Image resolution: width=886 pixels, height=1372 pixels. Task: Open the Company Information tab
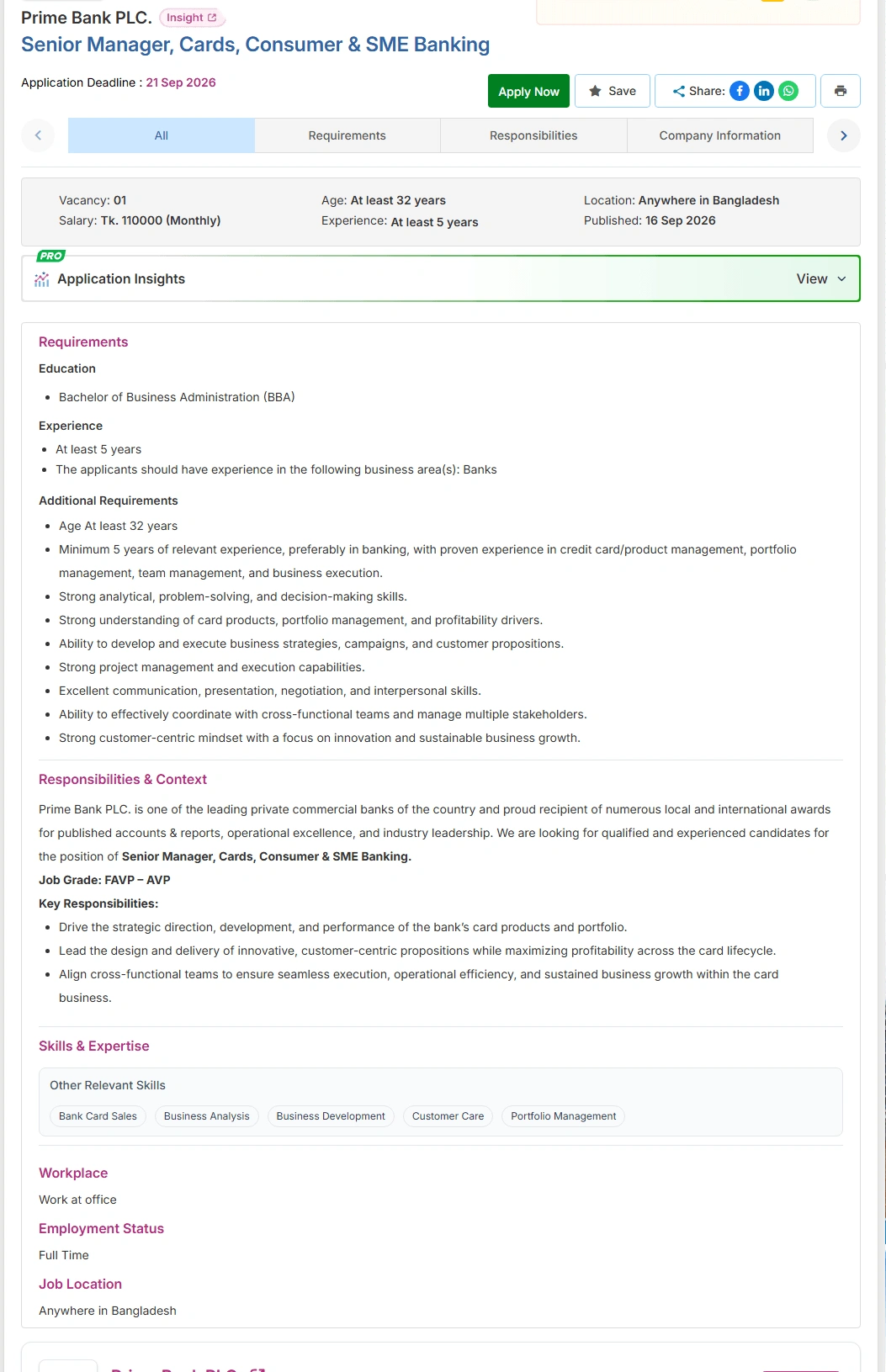click(720, 135)
